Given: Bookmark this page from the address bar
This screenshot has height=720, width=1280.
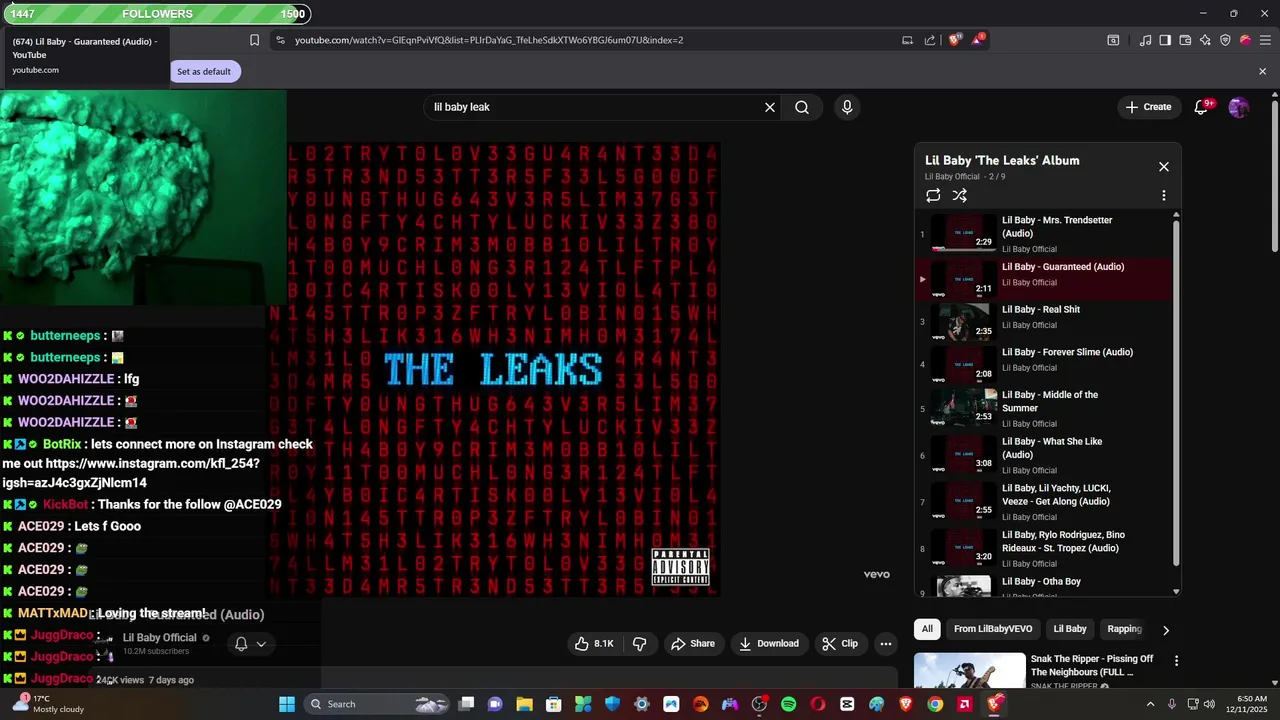Looking at the screenshot, I should [x=254, y=40].
